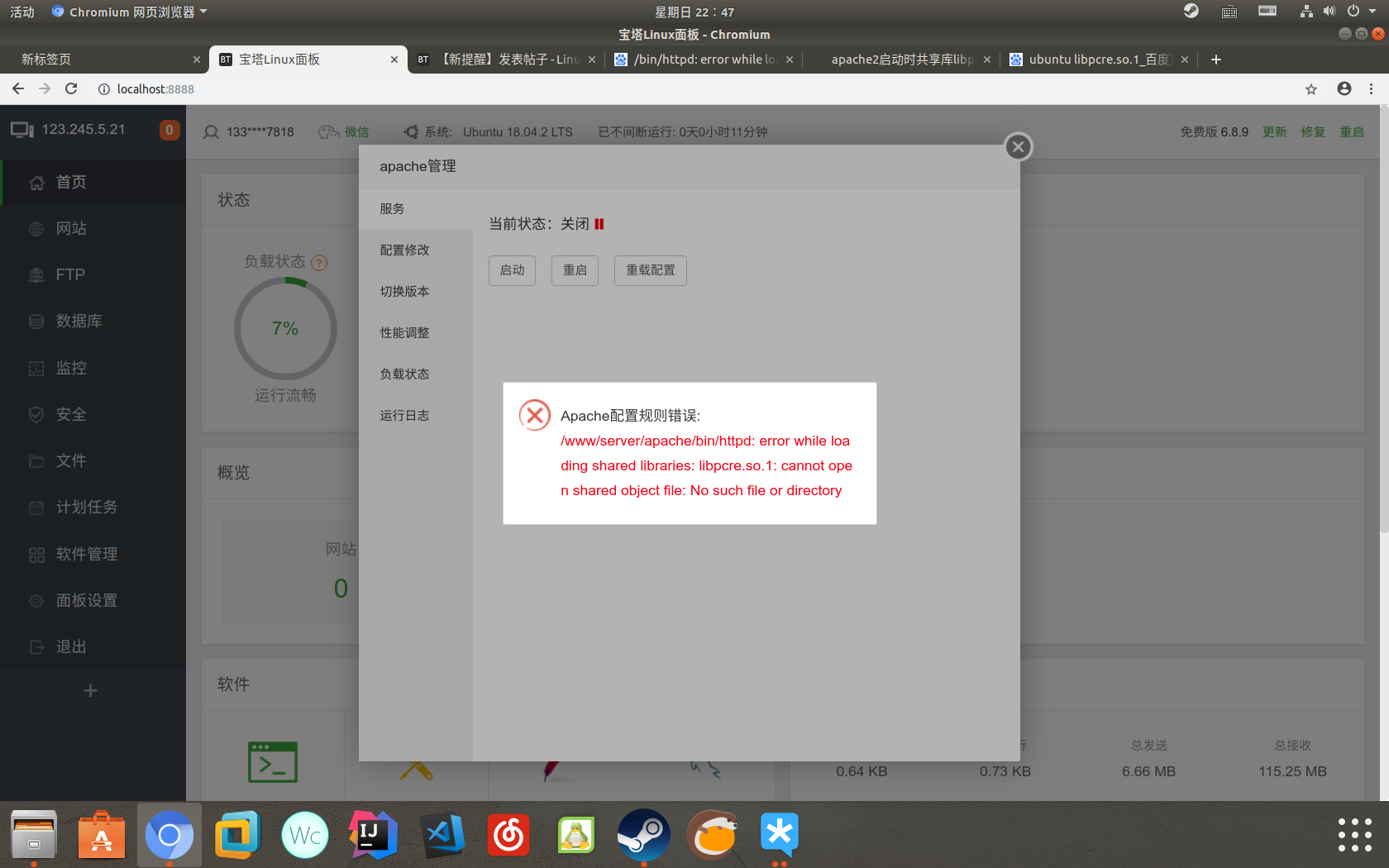Click the orange 0 notification badge

tap(169, 130)
